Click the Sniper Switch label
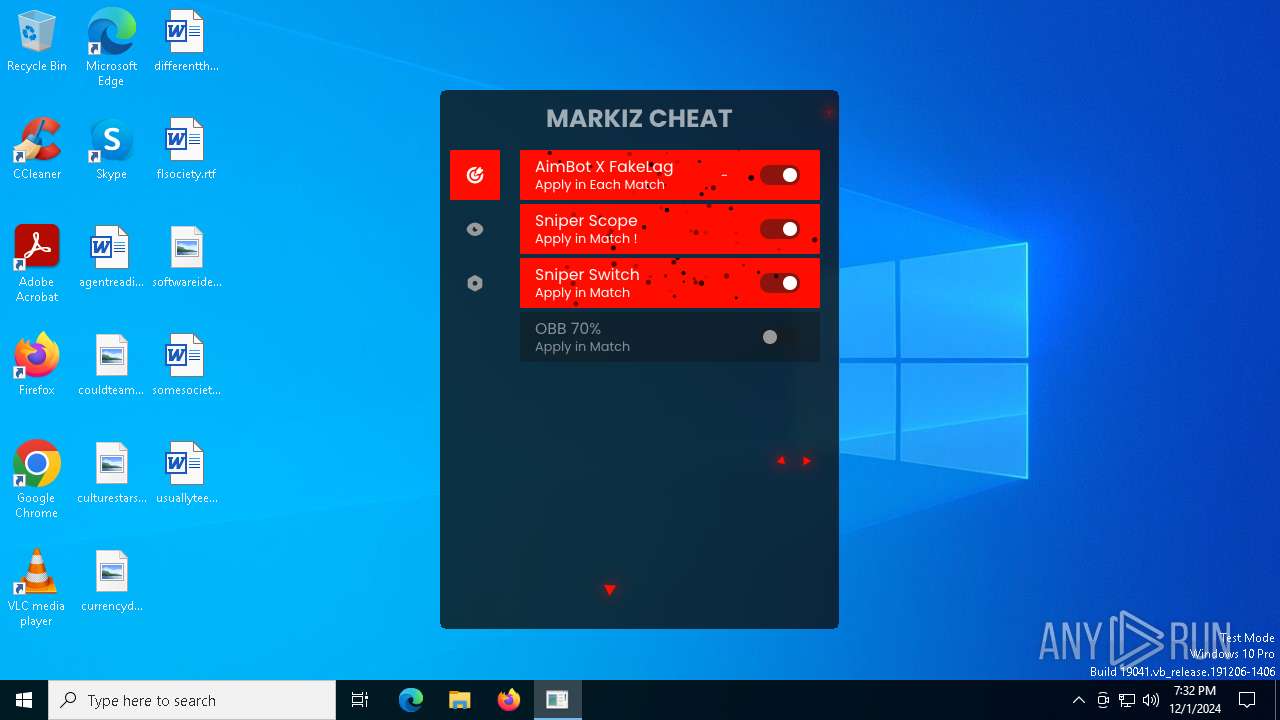This screenshot has width=1280, height=720. 587,275
